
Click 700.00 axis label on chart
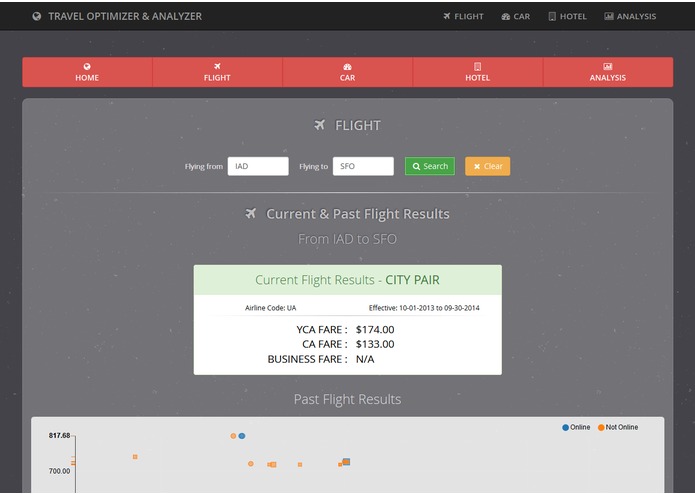(59, 471)
